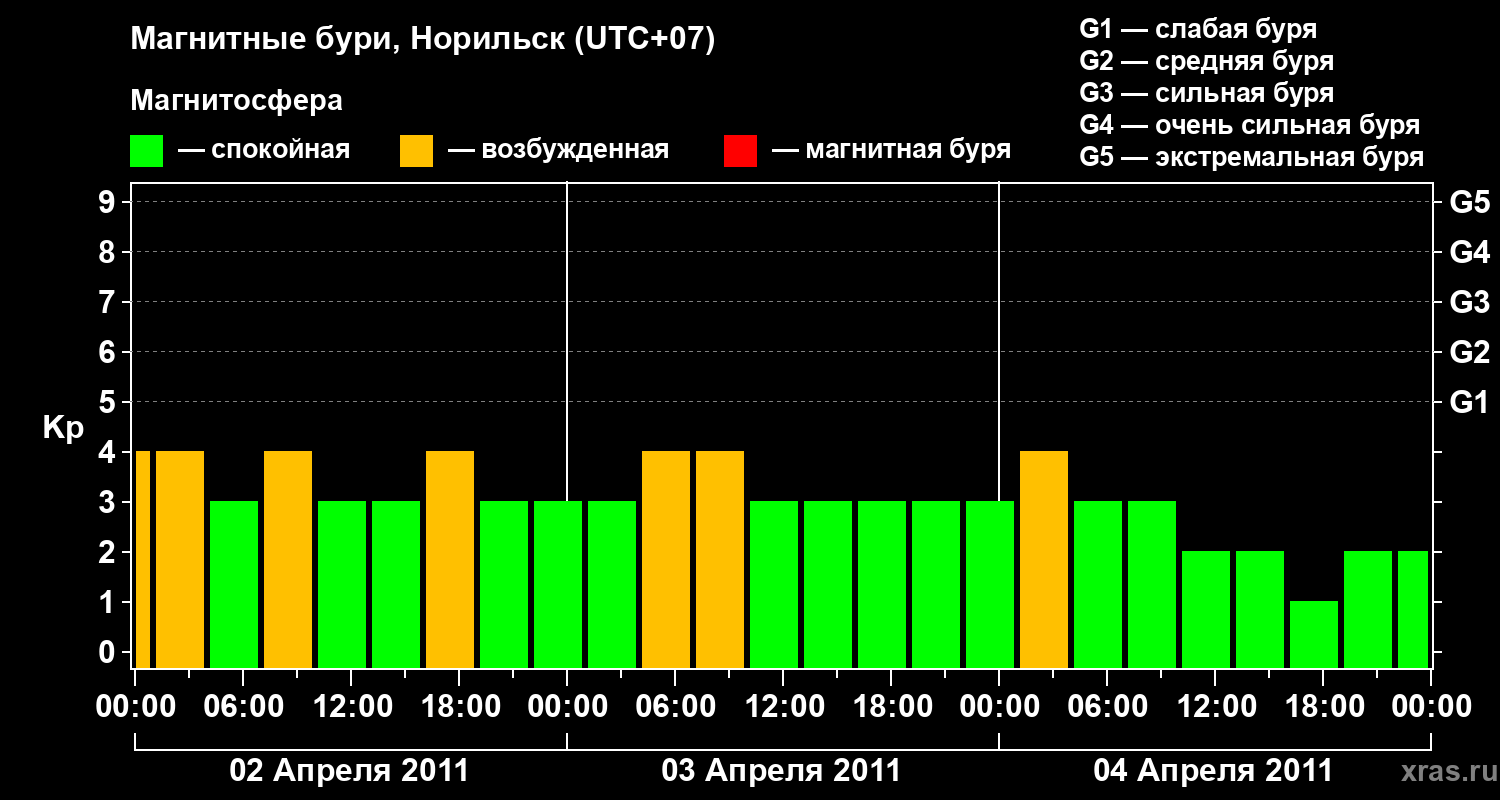Click the '— магнитная буря' legend label

click(892, 150)
